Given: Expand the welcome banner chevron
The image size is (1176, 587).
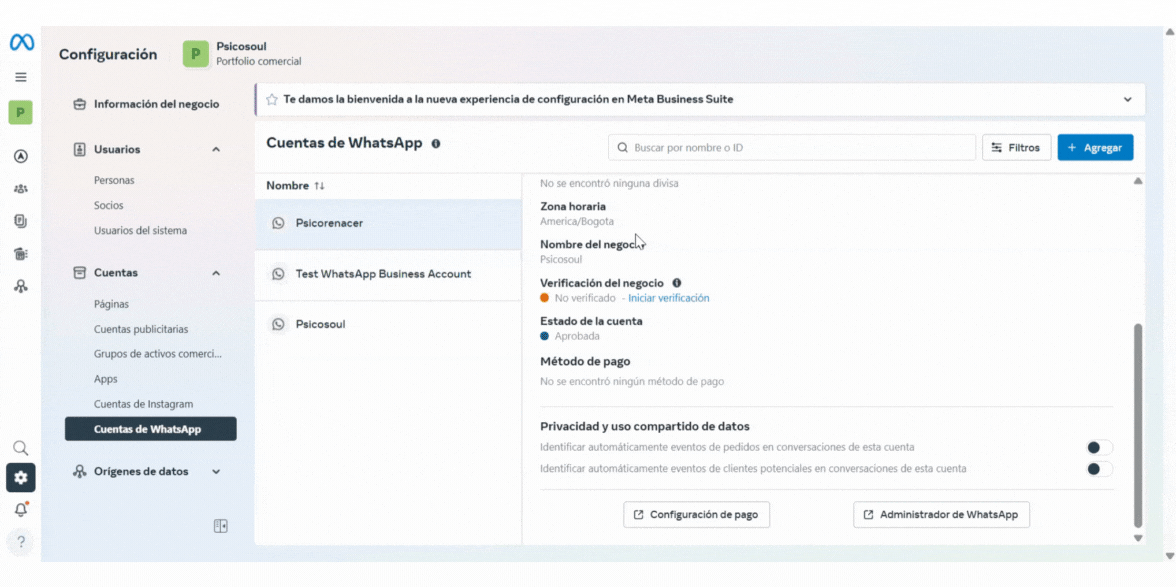Looking at the screenshot, I should click(x=1127, y=99).
